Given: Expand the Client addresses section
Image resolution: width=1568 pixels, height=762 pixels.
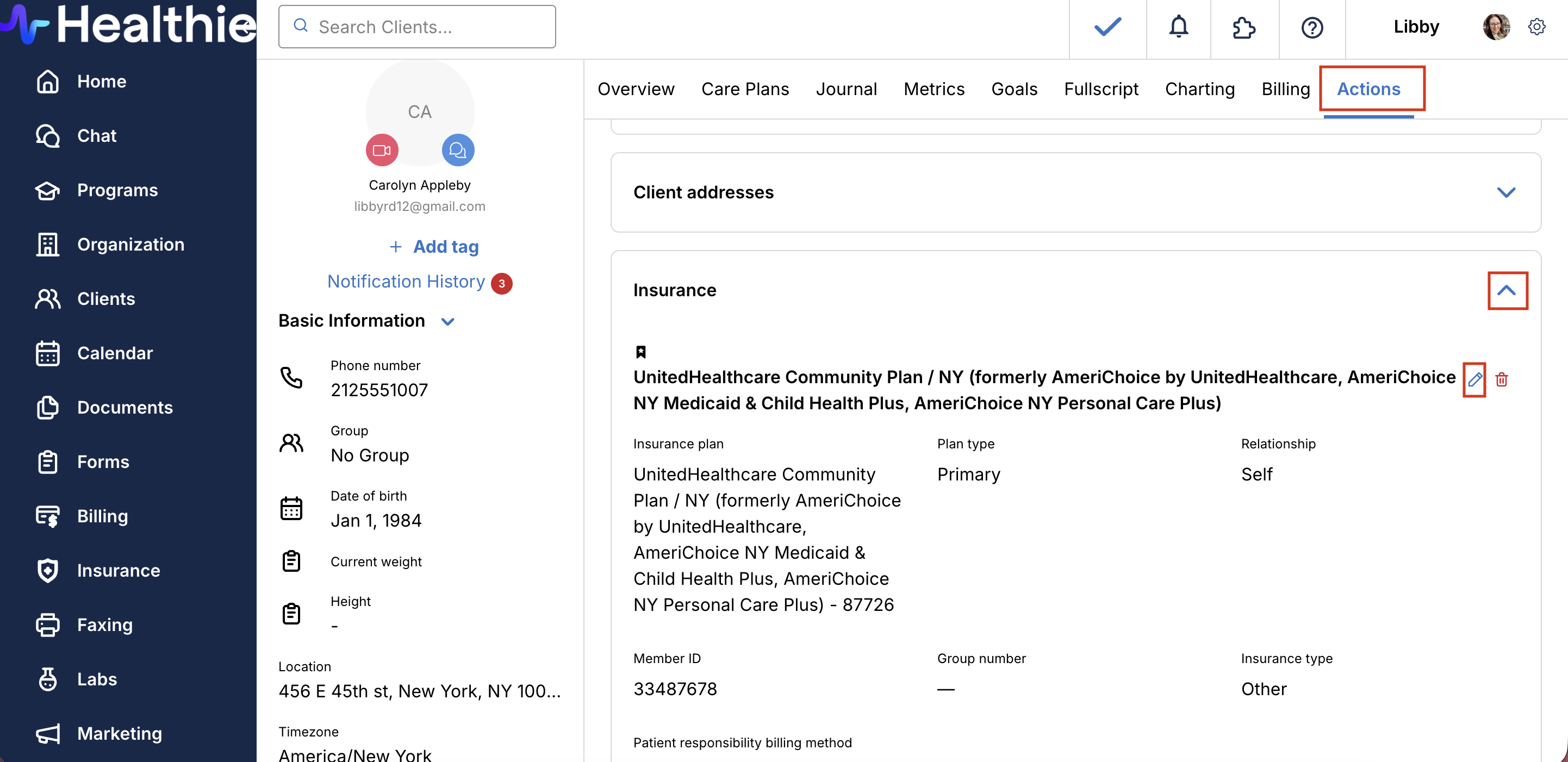Looking at the screenshot, I should click(1505, 192).
